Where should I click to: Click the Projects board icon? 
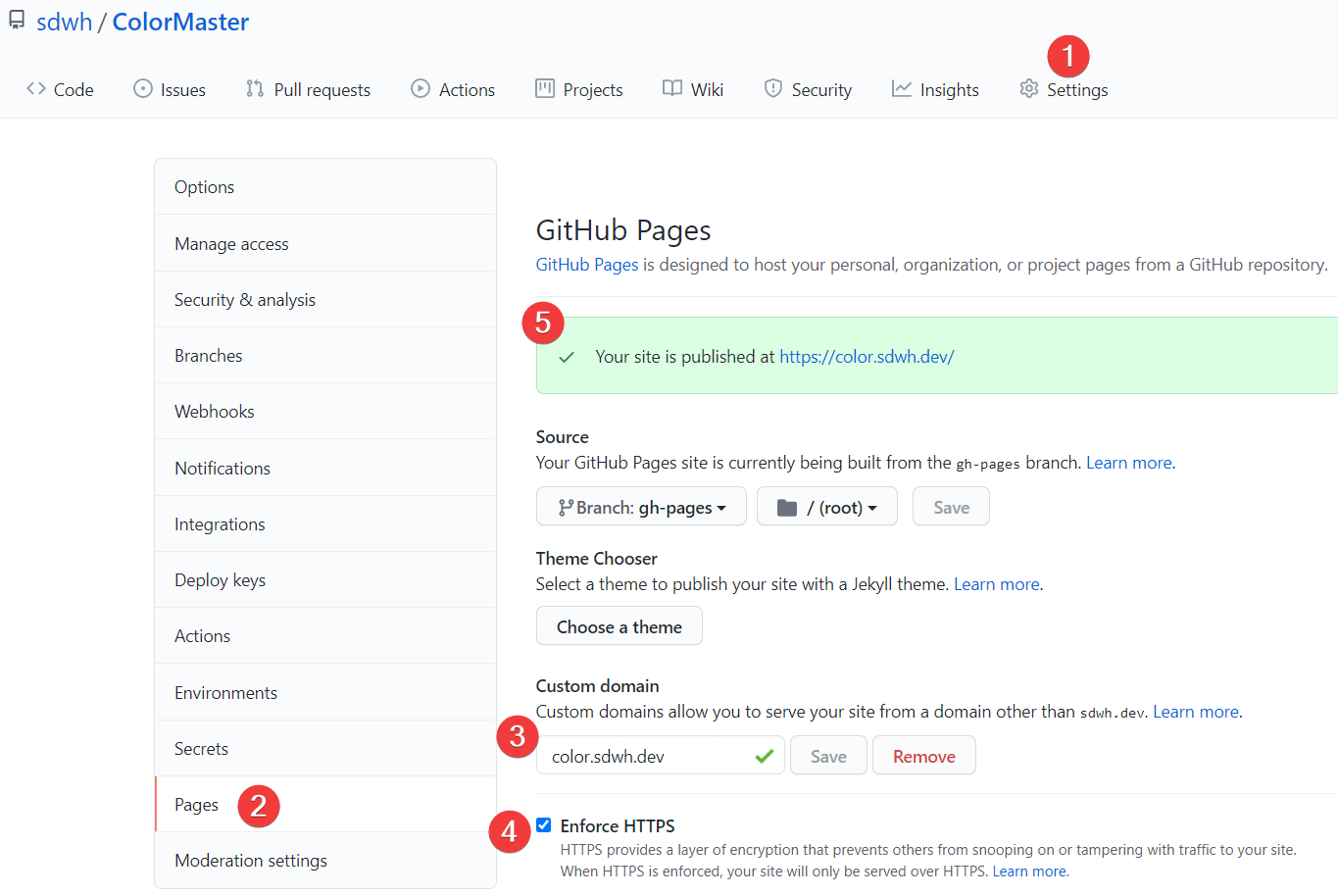pos(545,88)
